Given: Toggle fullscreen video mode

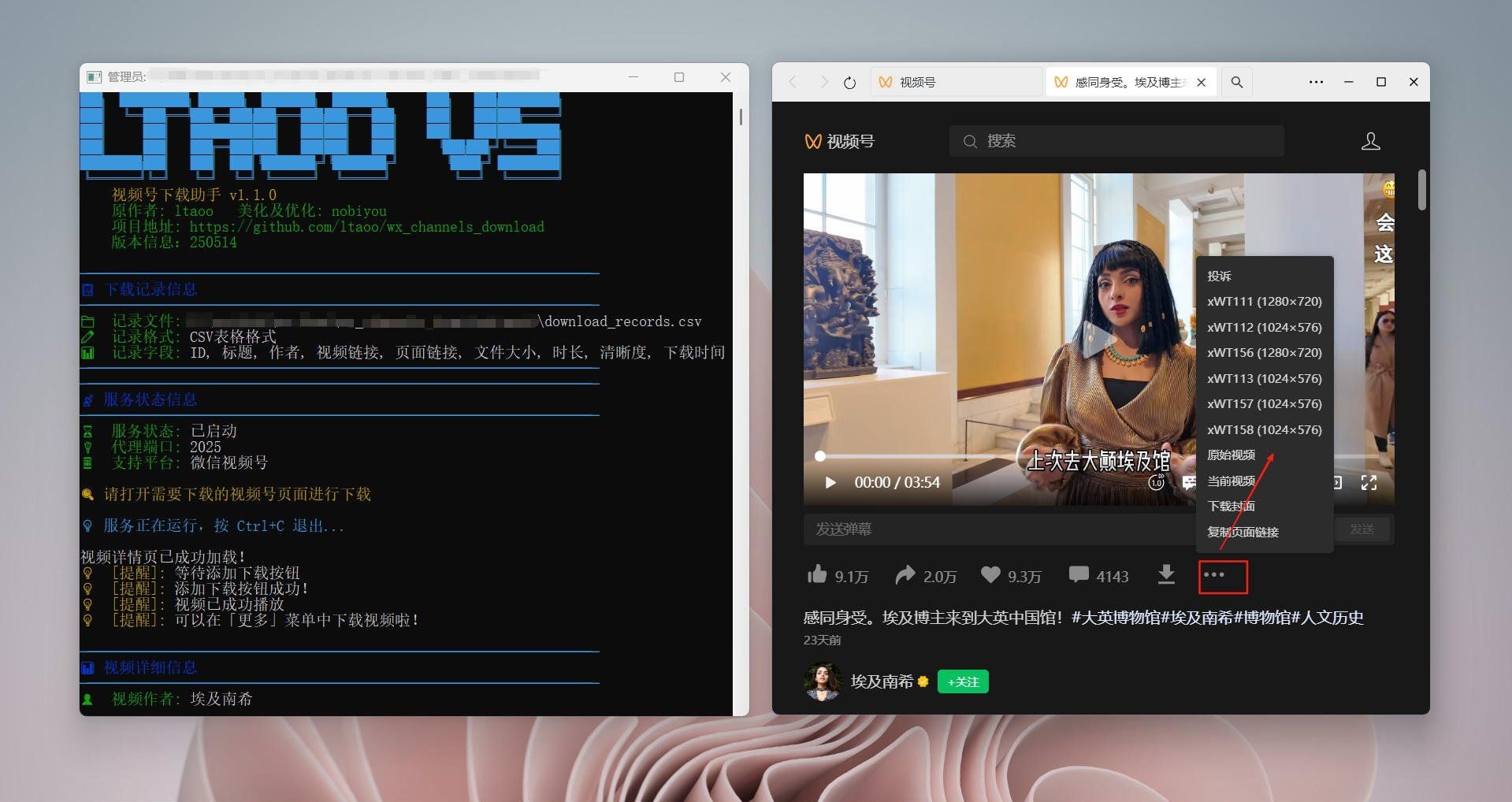Looking at the screenshot, I should 1369,482.
